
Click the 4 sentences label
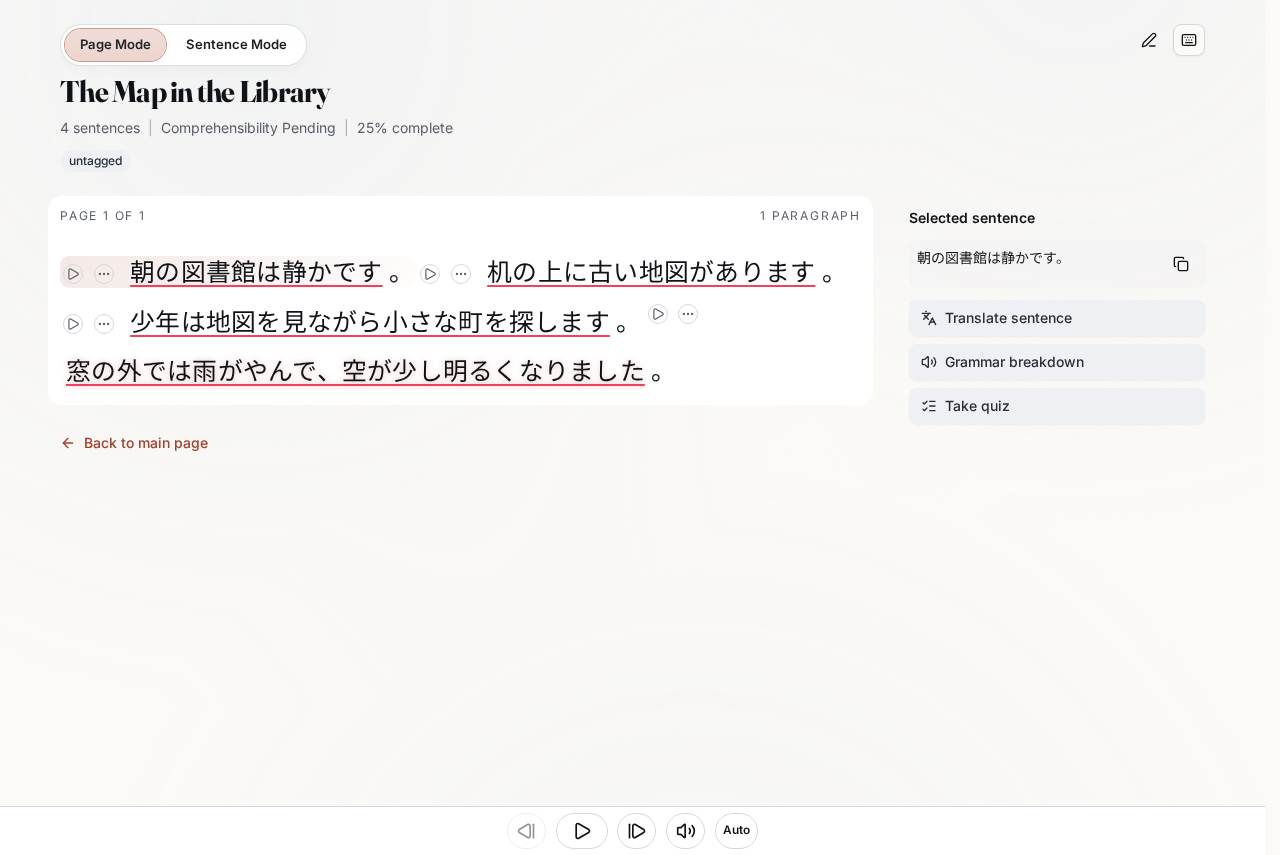coord(100,128)
